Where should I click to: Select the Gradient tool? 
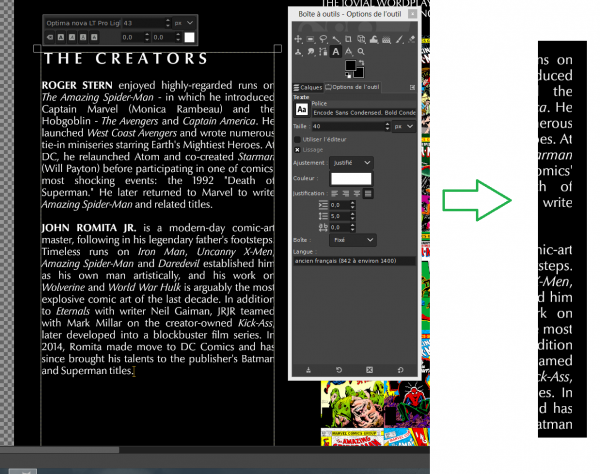pyautogui.click(x=386, y=39)
